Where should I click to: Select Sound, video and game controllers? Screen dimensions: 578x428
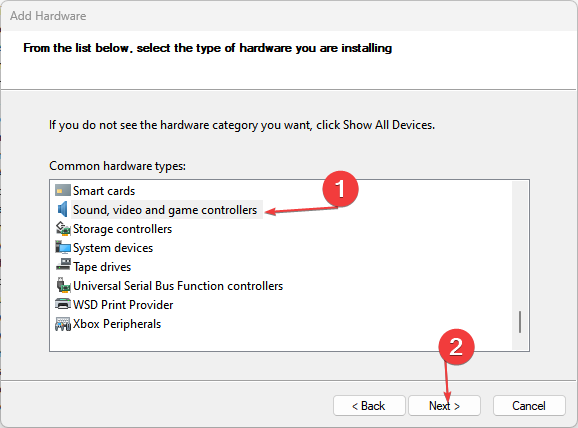click(165, 210)
